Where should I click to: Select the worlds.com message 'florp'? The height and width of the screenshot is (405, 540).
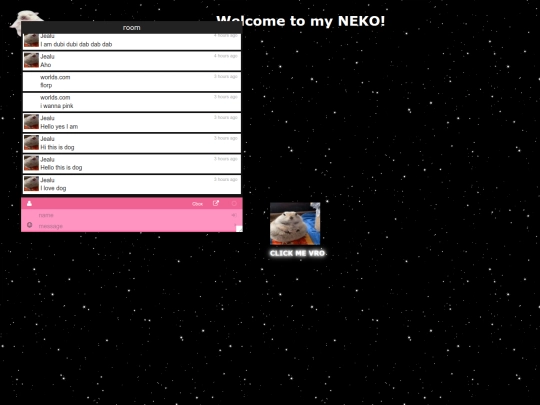tap(46, 85)
